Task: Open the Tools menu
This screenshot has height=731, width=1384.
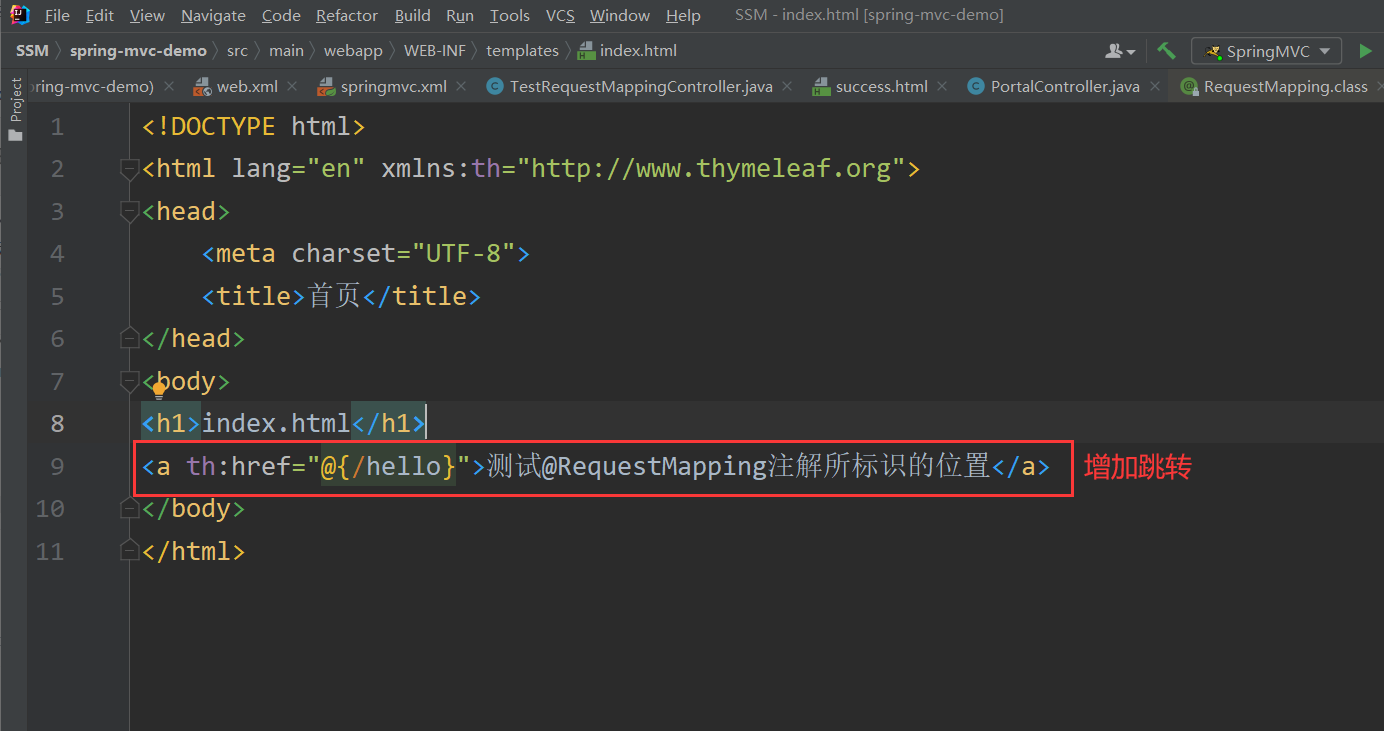Action: pos(510,15)
